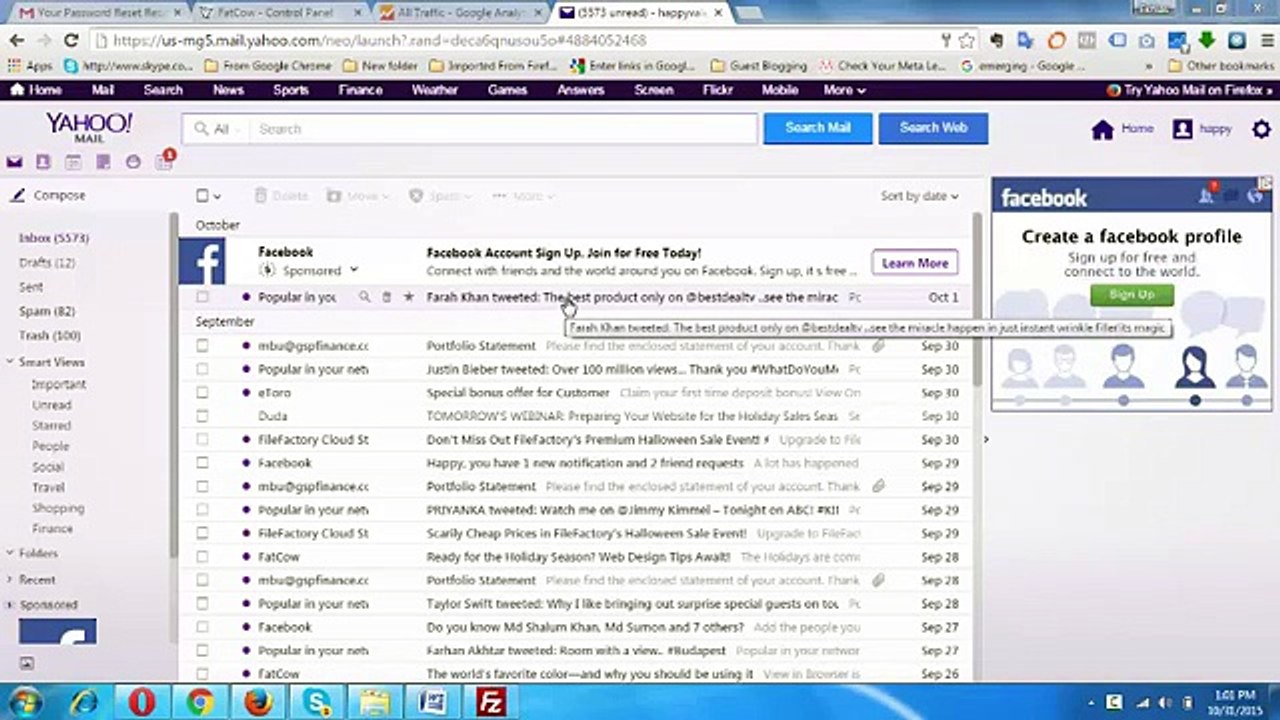
Task: Open Skype from the taskbar
Action: (x=317, y=702)
